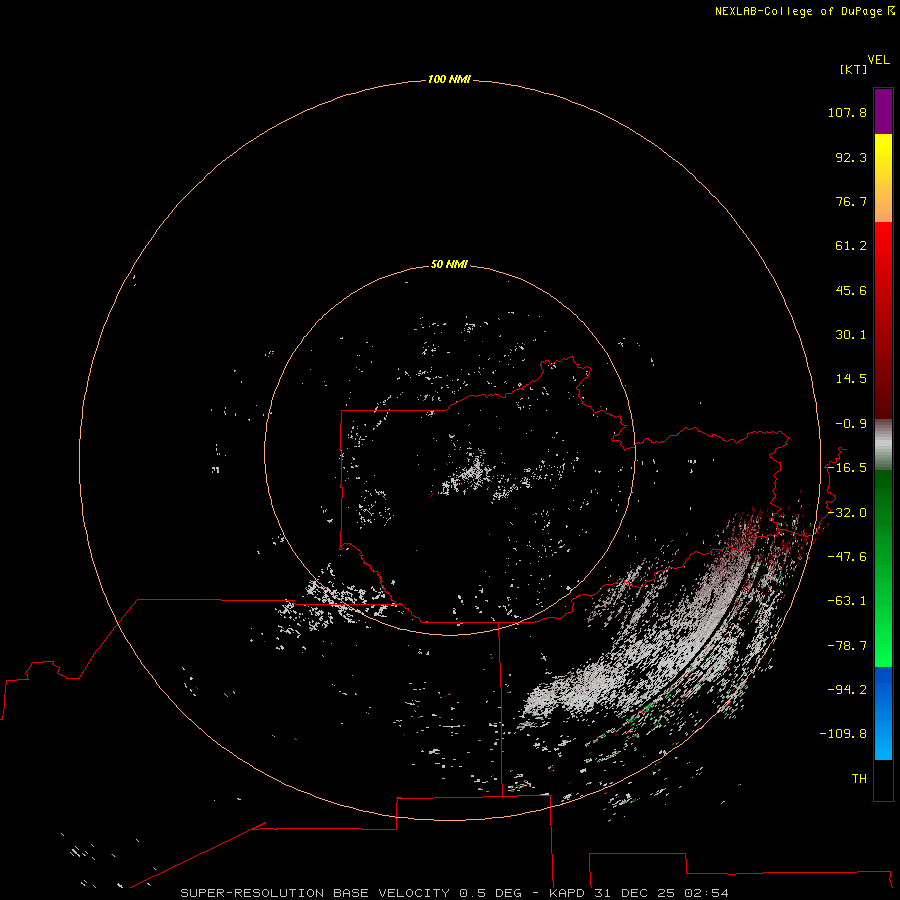Screen dimensions: 900x900
Task: Click the NEXLAB-College of DuPage header text
Action: click(x=798, y=11)
